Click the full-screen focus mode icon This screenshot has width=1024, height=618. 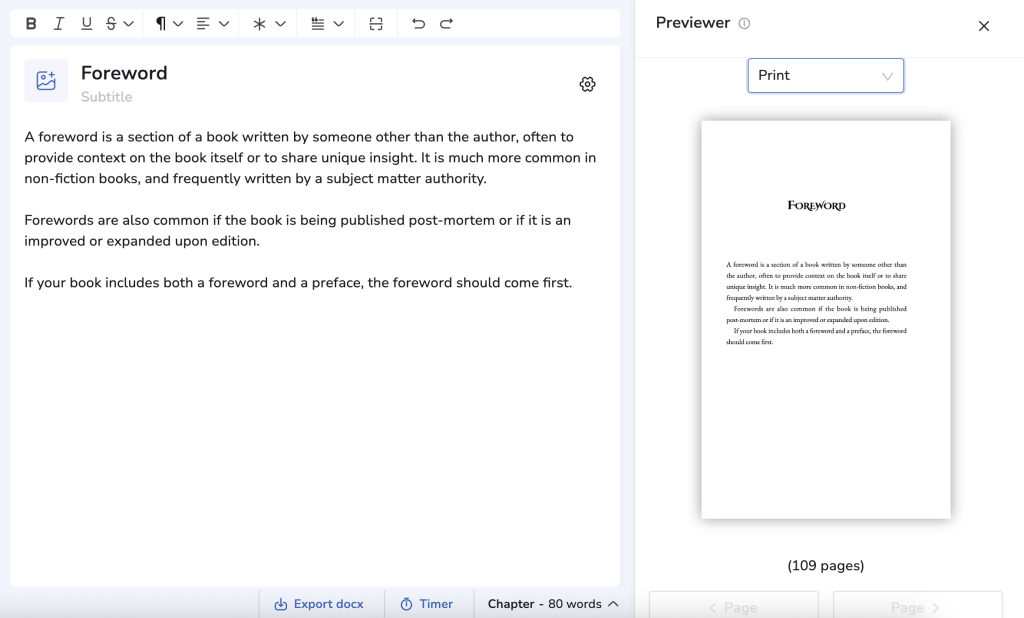[x=376, y=24]
